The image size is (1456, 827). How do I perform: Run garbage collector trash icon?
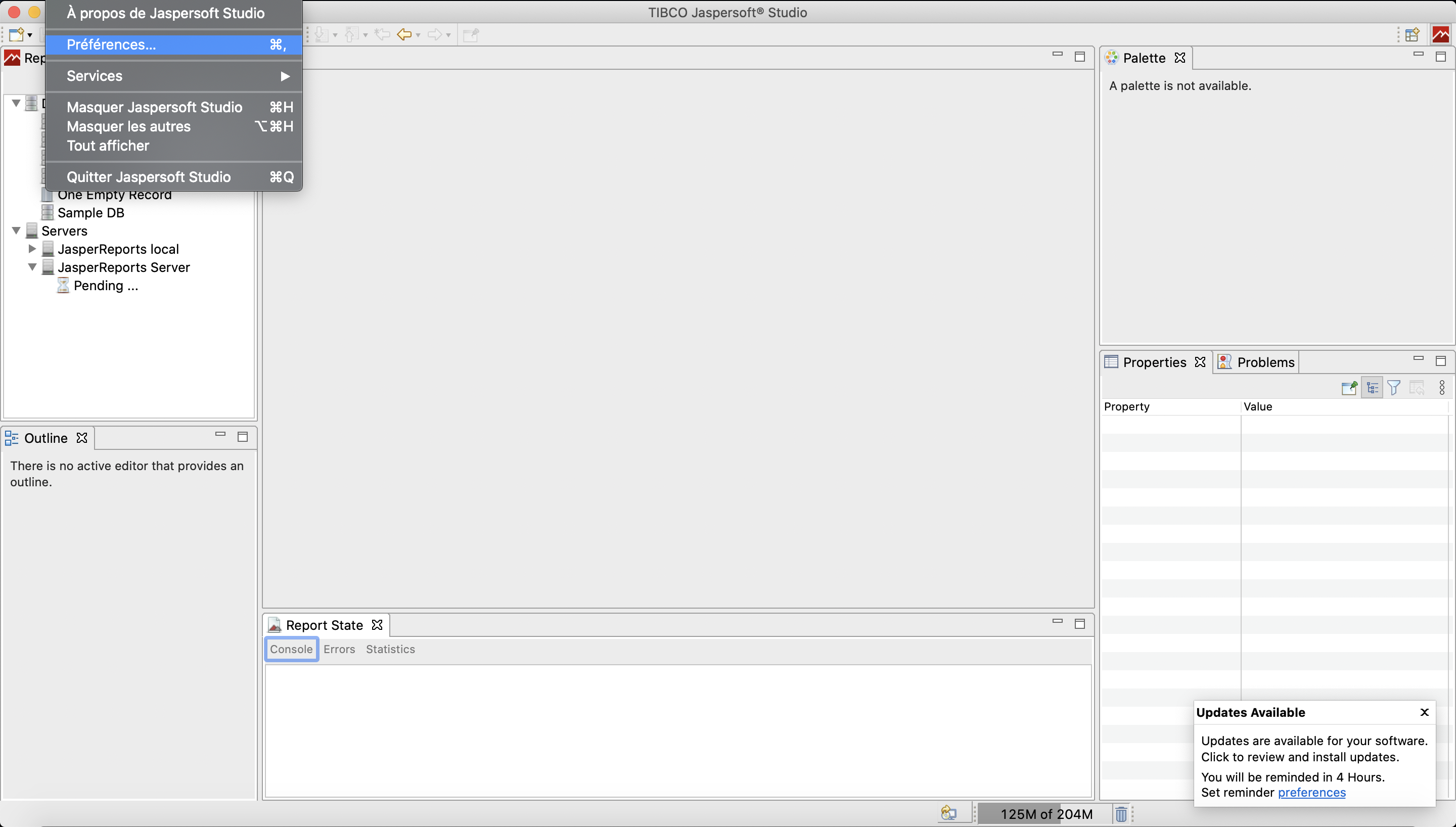click(1121, 814)
